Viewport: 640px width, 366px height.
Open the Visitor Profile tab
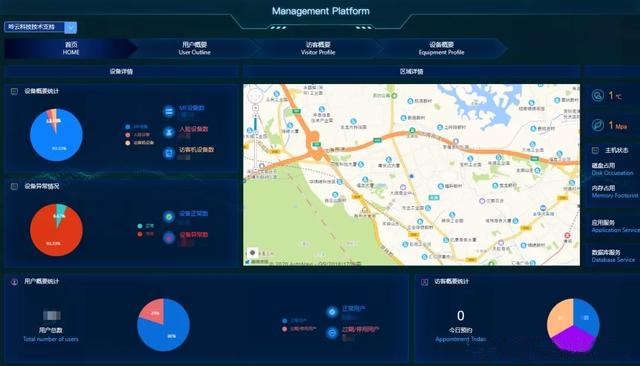tap(318, 48)
